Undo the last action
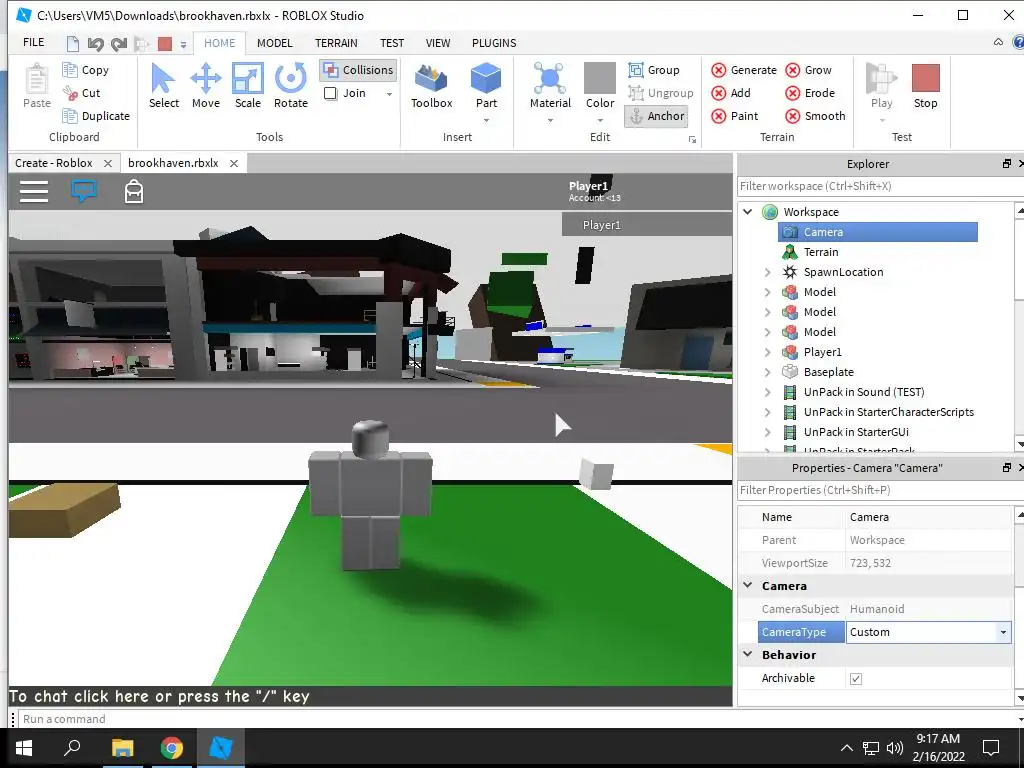1024x768 pixels. (95, 44)
